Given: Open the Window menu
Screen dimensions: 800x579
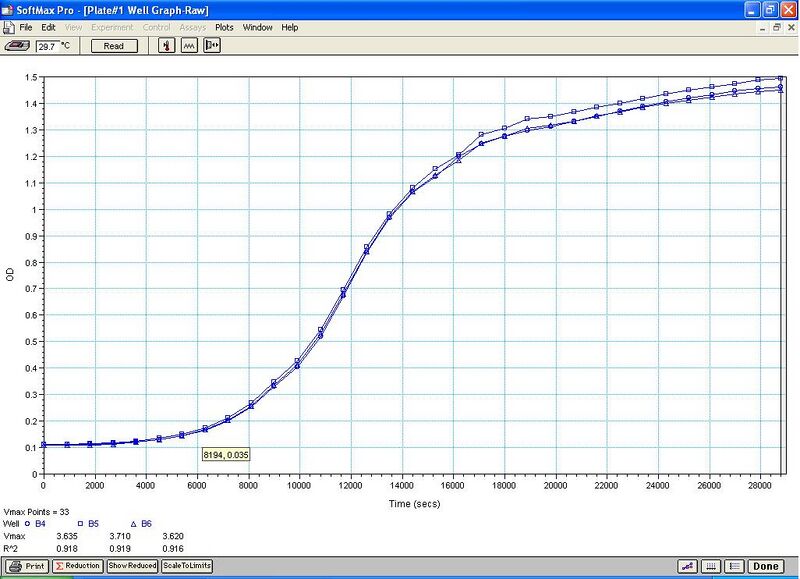Looking at the screenshot, I should point(257,27).
